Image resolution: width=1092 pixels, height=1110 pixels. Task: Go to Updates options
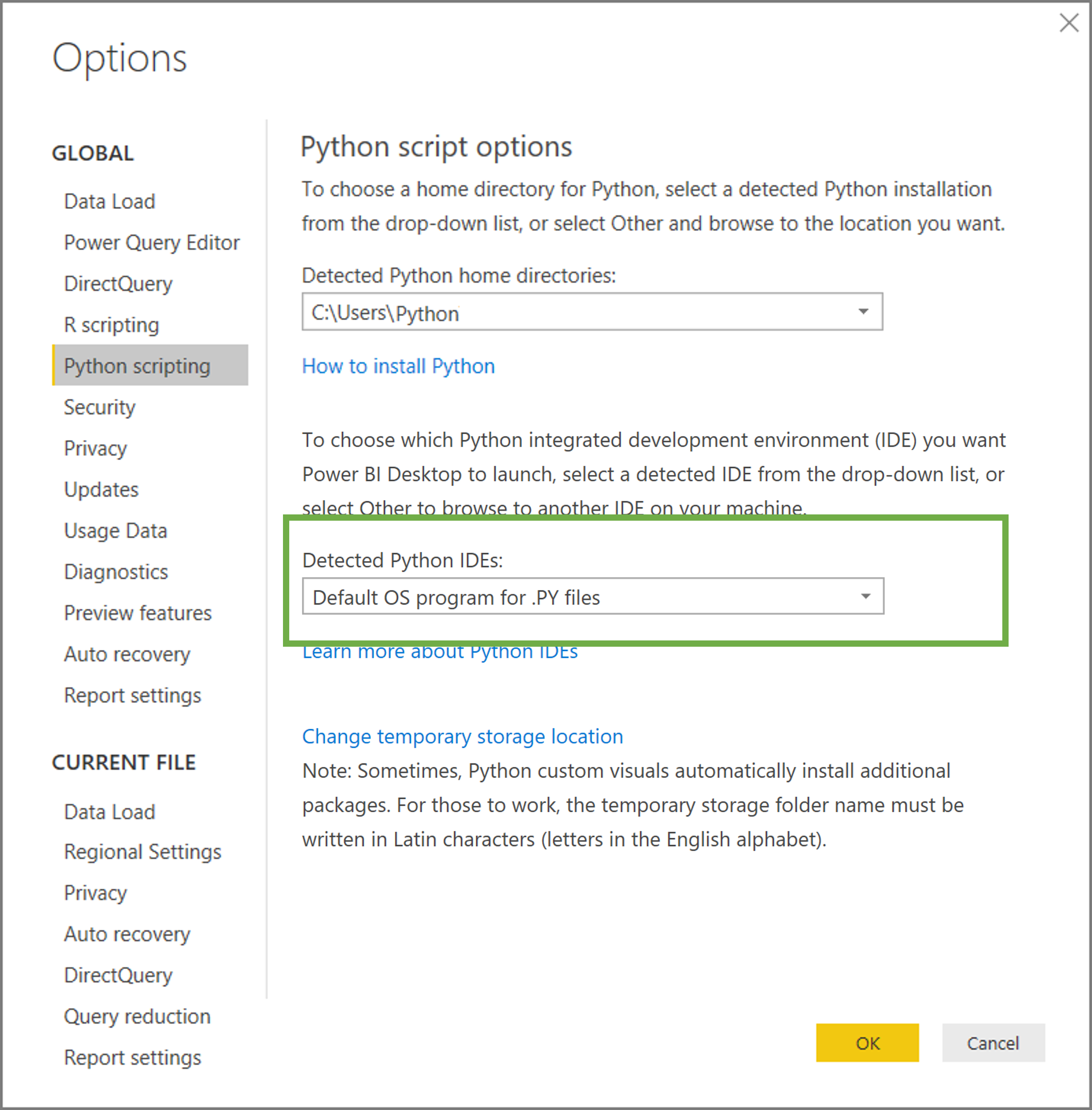pyautogui.click(x=101, y=489)
